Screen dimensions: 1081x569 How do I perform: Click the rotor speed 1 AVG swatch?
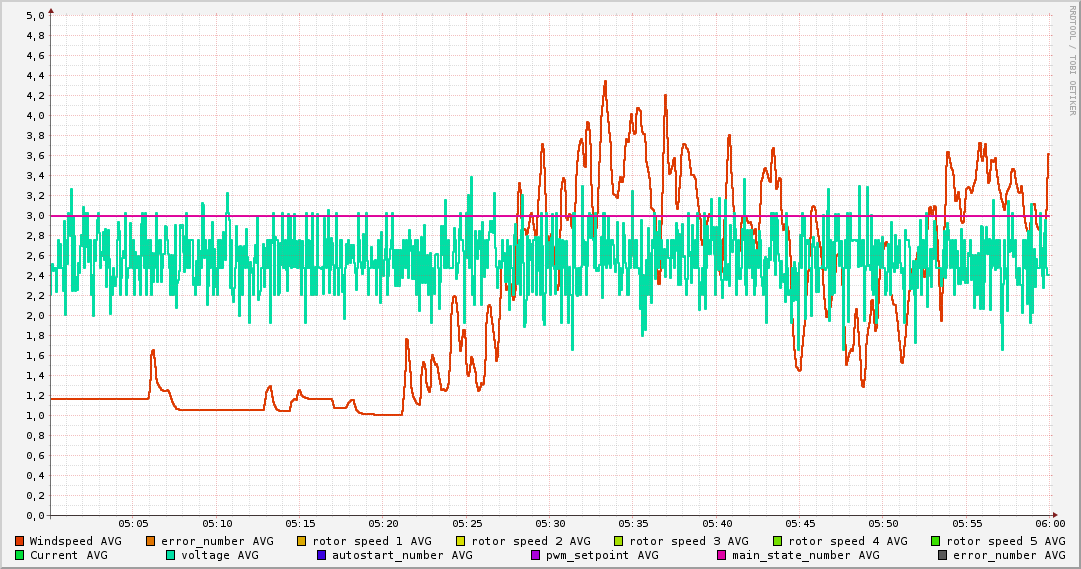pos(302,541)
